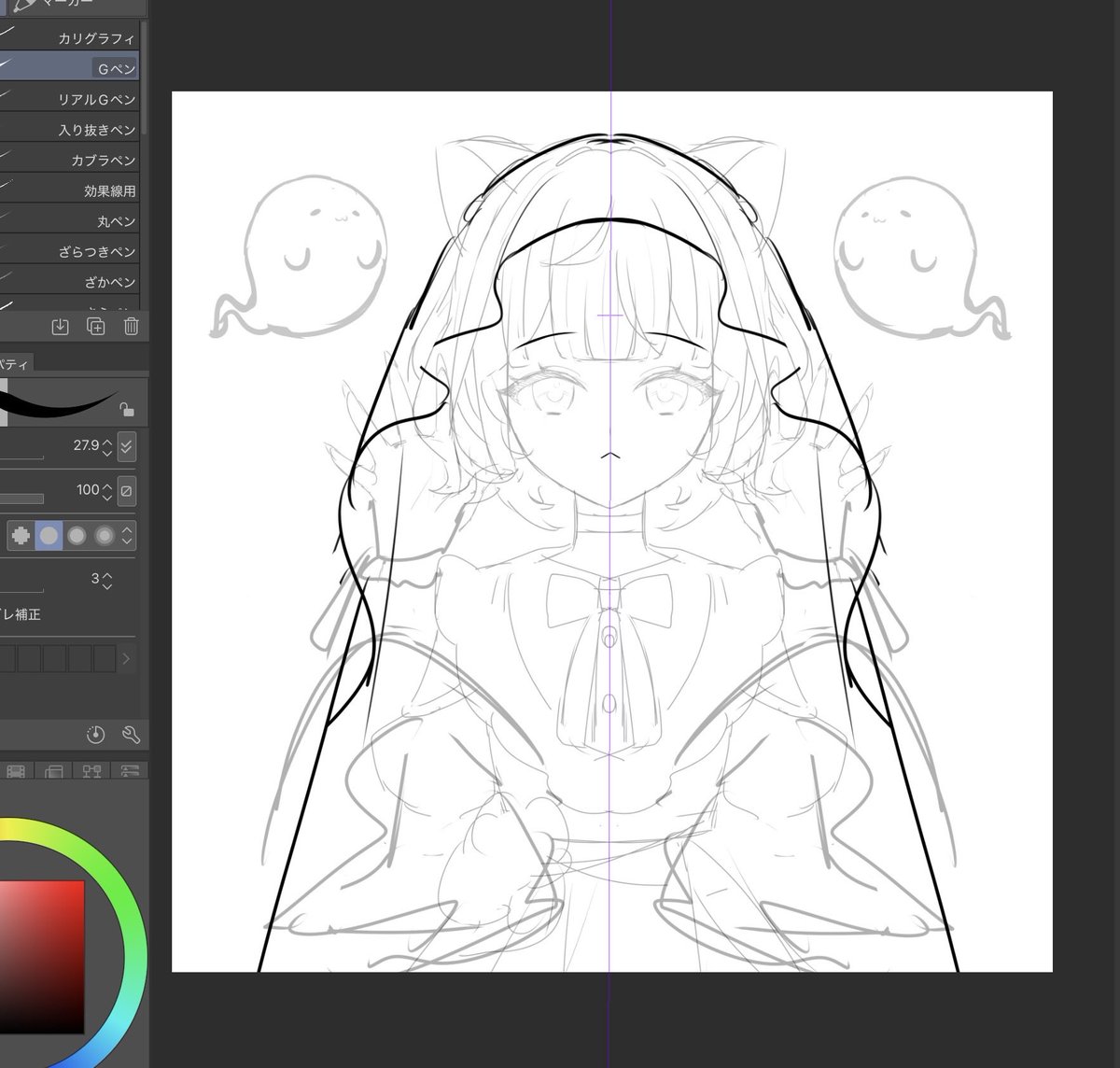The width and height of the screenshot is (1120, 1068).
Task: Click the brush size slider
Action: [x=21, y=457]
